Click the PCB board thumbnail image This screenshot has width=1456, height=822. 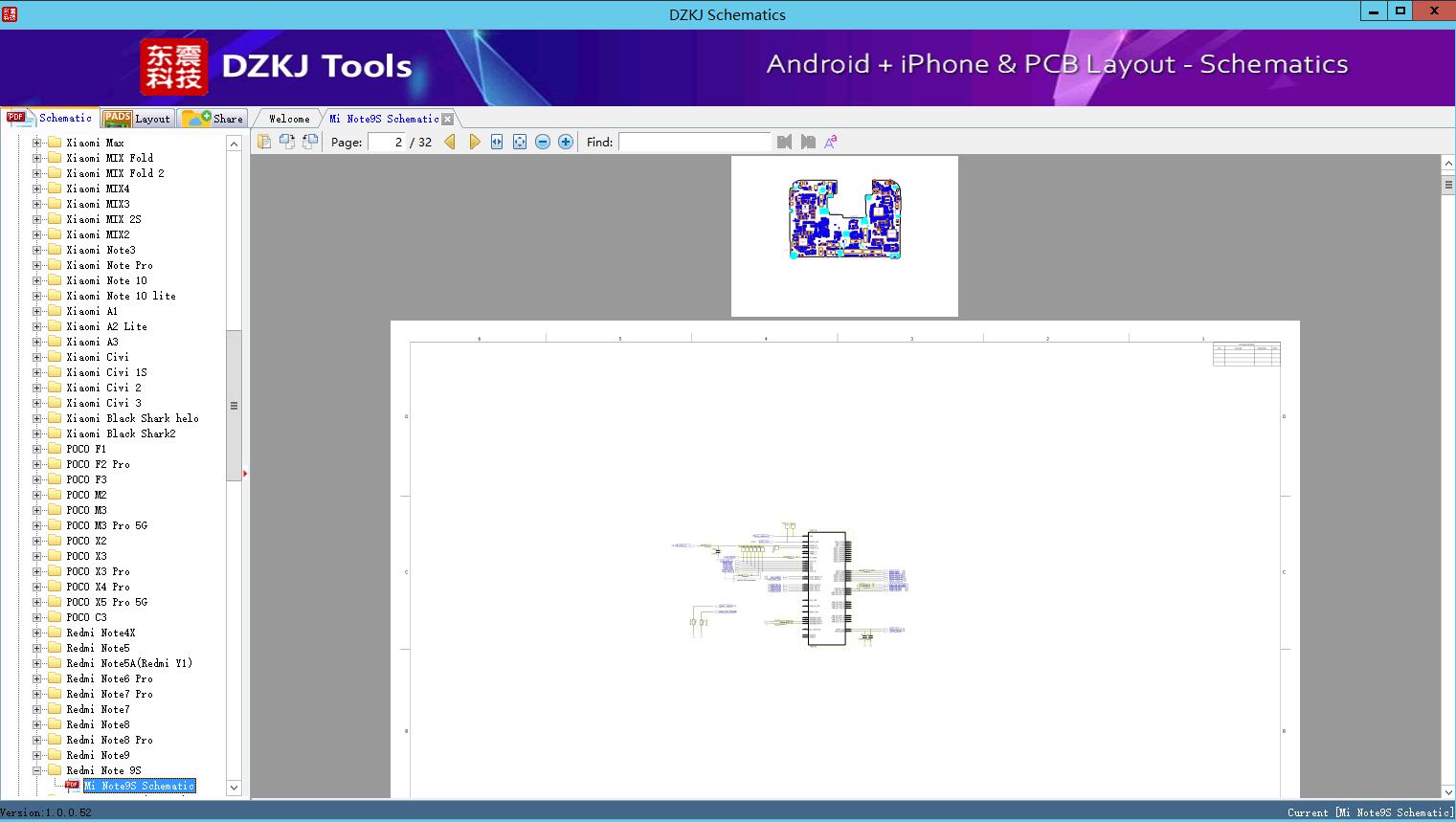point(844,219)
